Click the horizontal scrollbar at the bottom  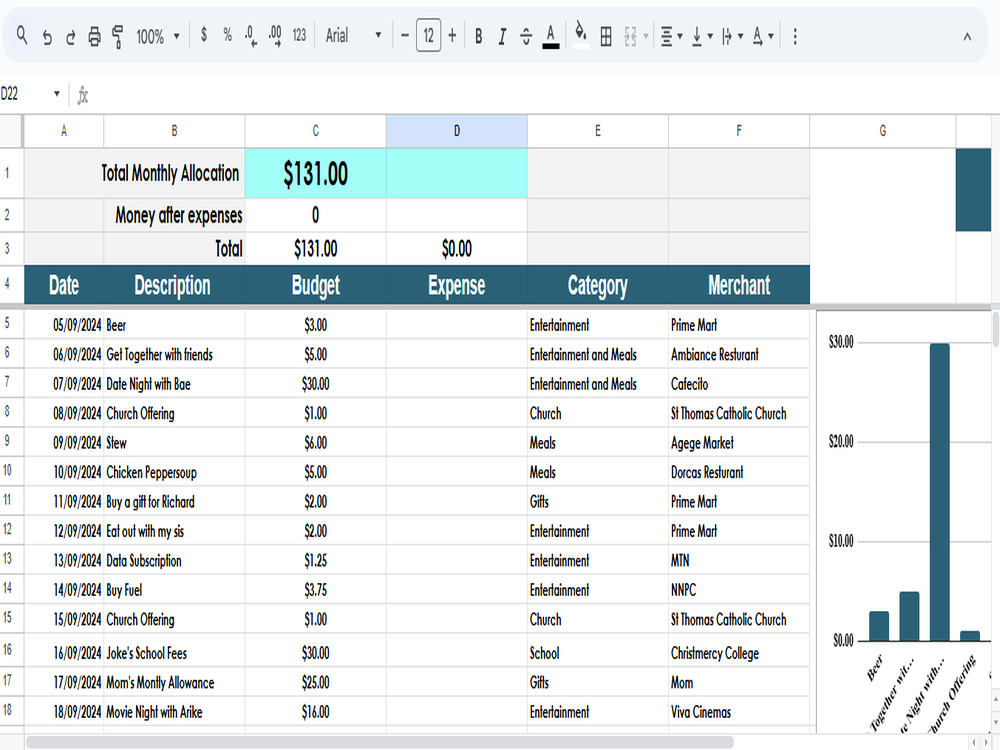click(x=379, y=742)
